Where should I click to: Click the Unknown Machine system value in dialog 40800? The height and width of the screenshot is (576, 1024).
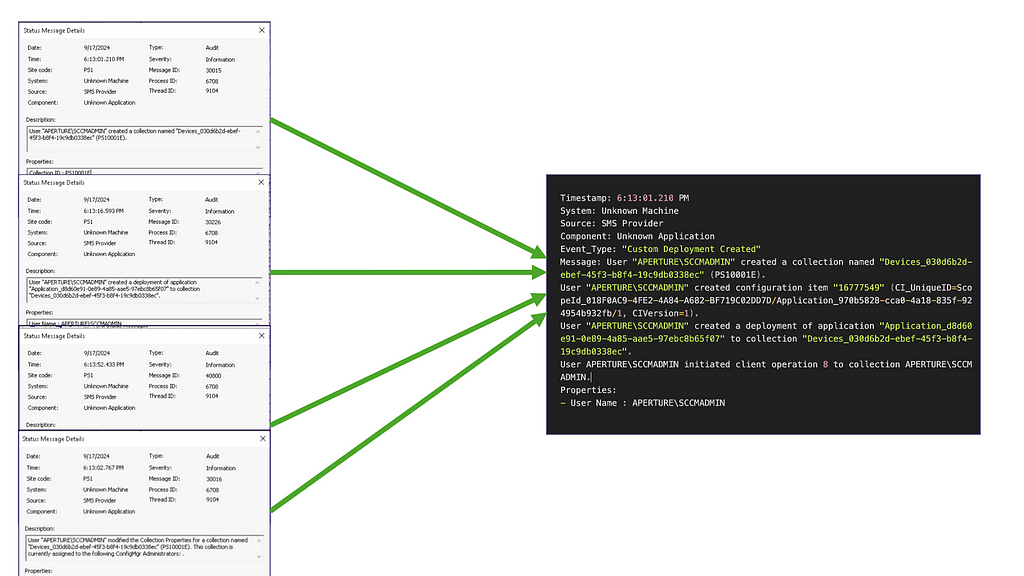coord(106,387)
